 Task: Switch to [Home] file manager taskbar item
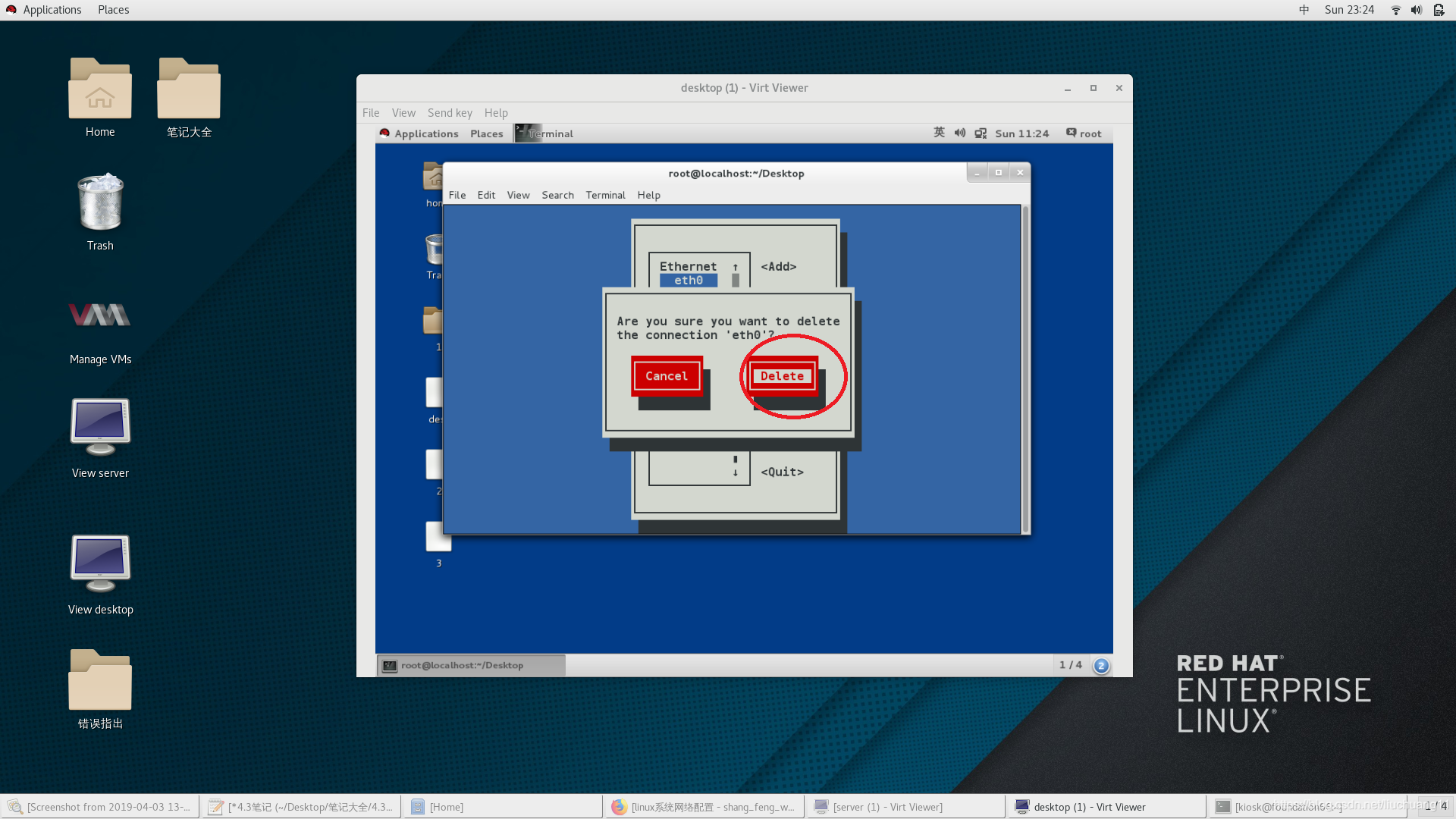click(x=502, y=807)
